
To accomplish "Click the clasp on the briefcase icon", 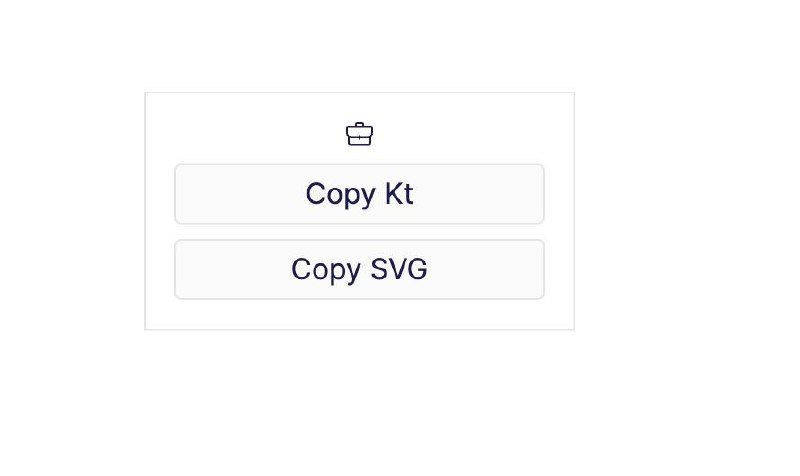I will 359,137.
